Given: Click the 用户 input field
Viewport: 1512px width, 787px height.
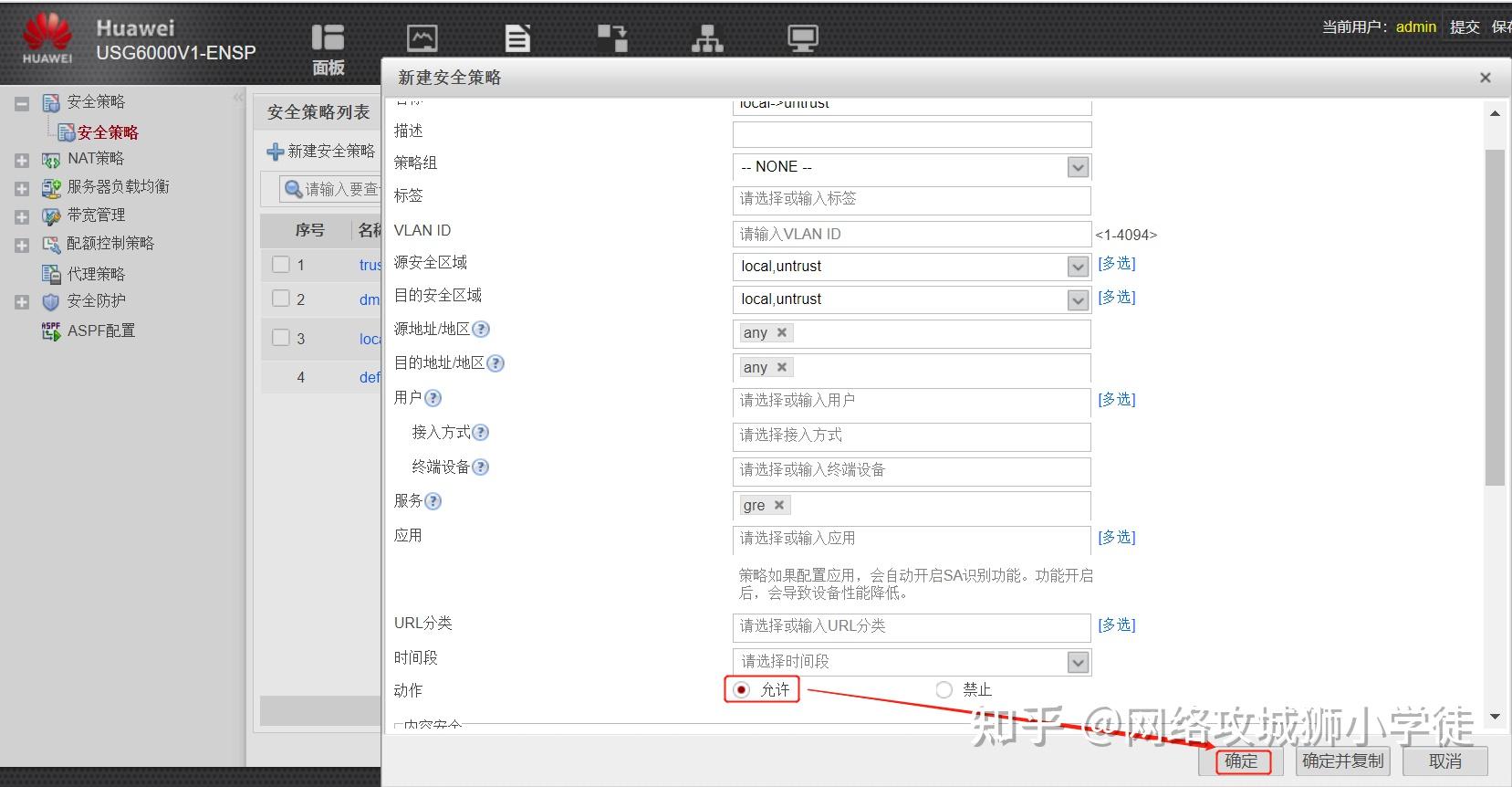Looking at the screenshot, I should click(x=912, y=401).
